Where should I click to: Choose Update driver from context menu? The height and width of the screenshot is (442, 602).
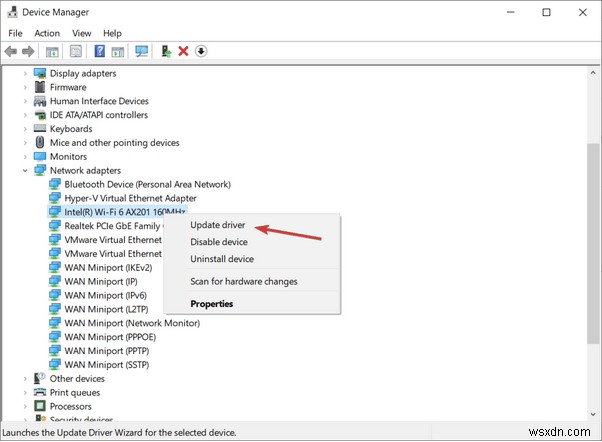[x=218, y=225]
